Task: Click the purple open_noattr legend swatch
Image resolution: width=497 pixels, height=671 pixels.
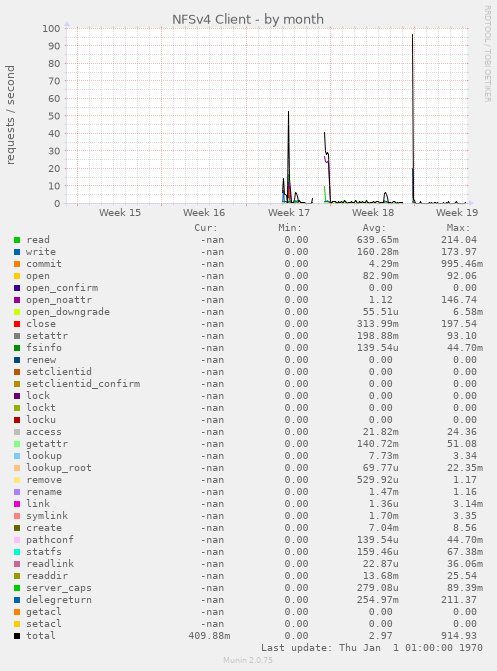Action: pos(17,300)
